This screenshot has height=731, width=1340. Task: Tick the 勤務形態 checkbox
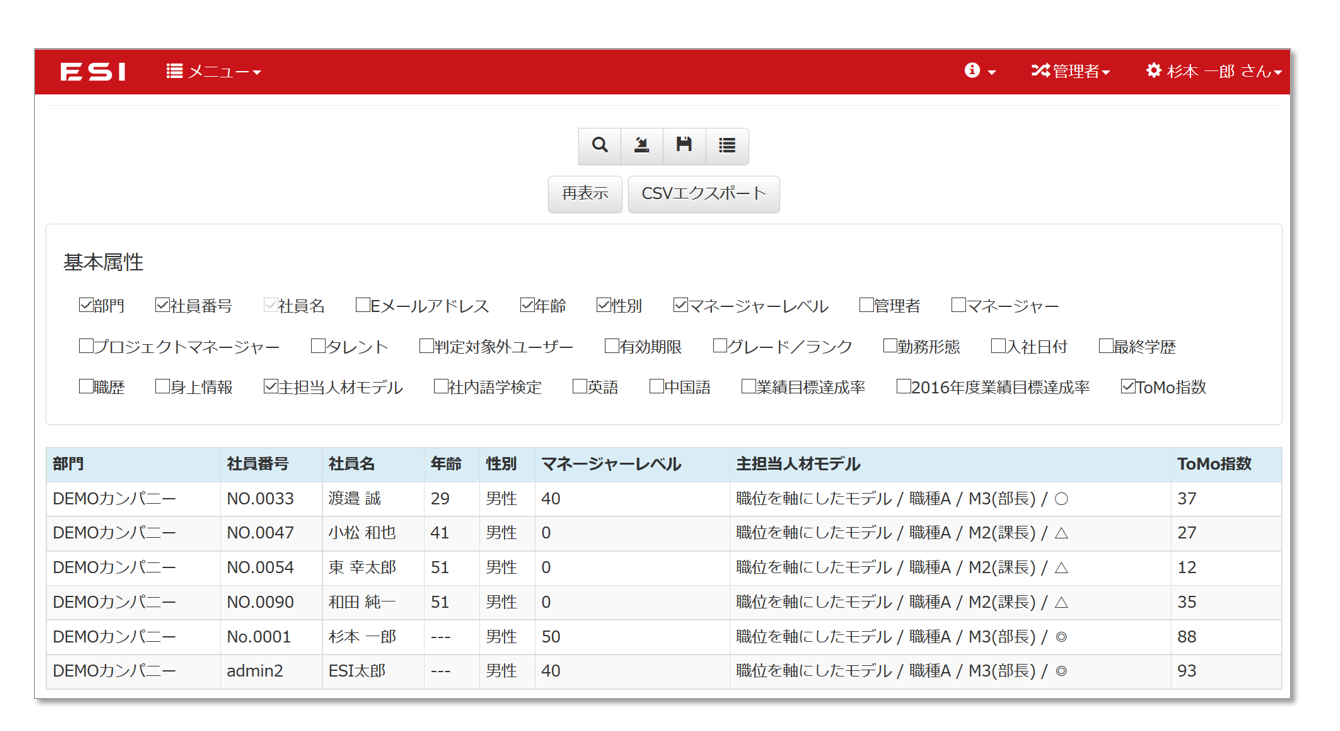click(x=890, y=346)
